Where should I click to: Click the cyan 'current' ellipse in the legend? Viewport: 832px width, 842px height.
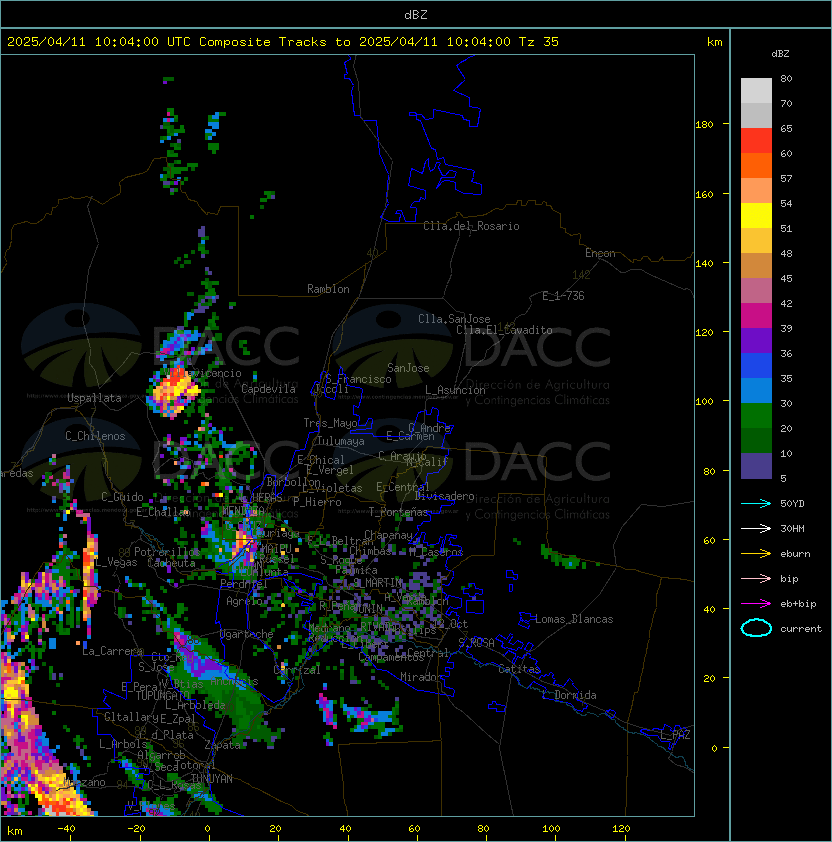pyautogui.click(x=756, y=628)
